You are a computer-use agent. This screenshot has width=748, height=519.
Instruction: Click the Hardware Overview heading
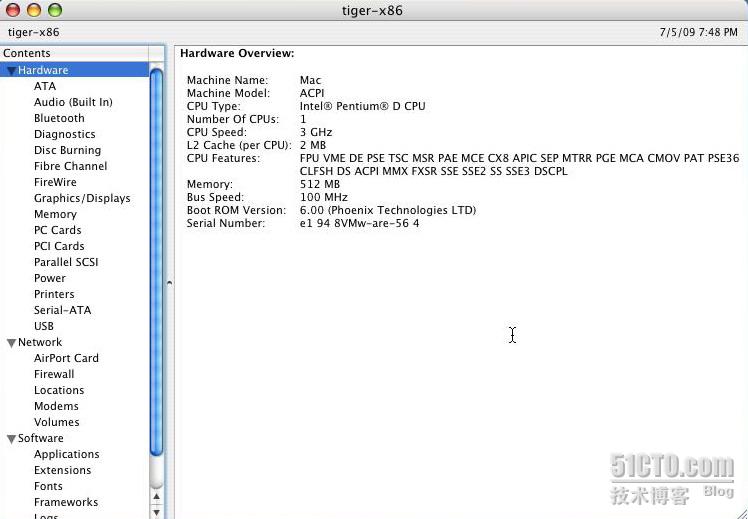(x=237, y=53)
